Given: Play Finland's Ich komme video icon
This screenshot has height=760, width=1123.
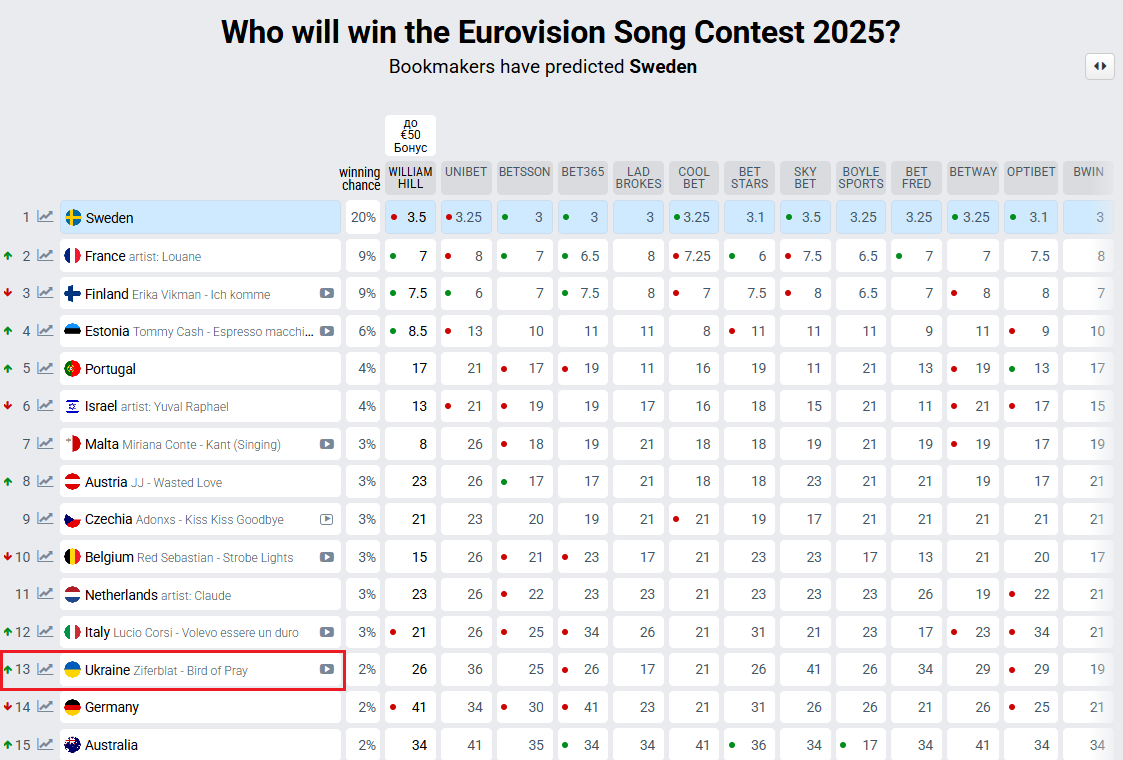Looking at the screenshot, I should [x=327, y=294].
